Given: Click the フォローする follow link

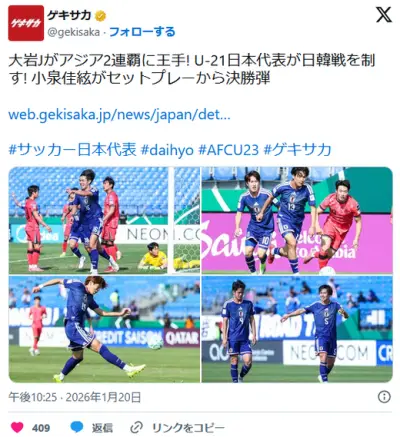Looking at the screenshot, I should [x=142, y=32].
